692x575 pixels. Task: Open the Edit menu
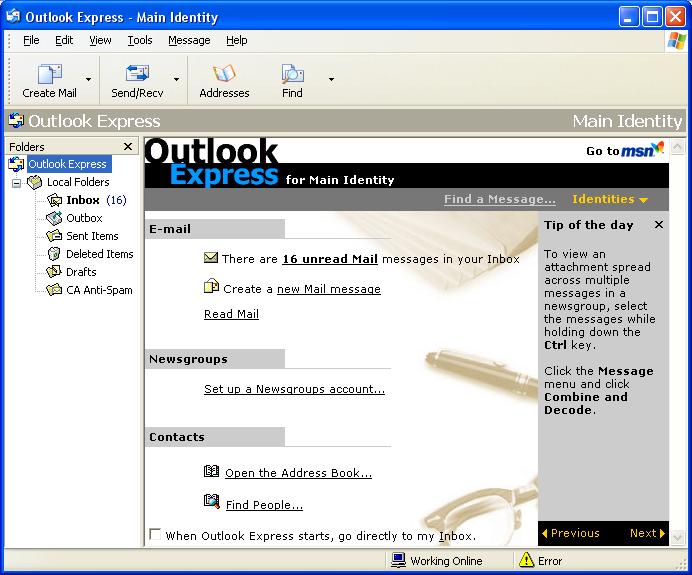(64, 40)
